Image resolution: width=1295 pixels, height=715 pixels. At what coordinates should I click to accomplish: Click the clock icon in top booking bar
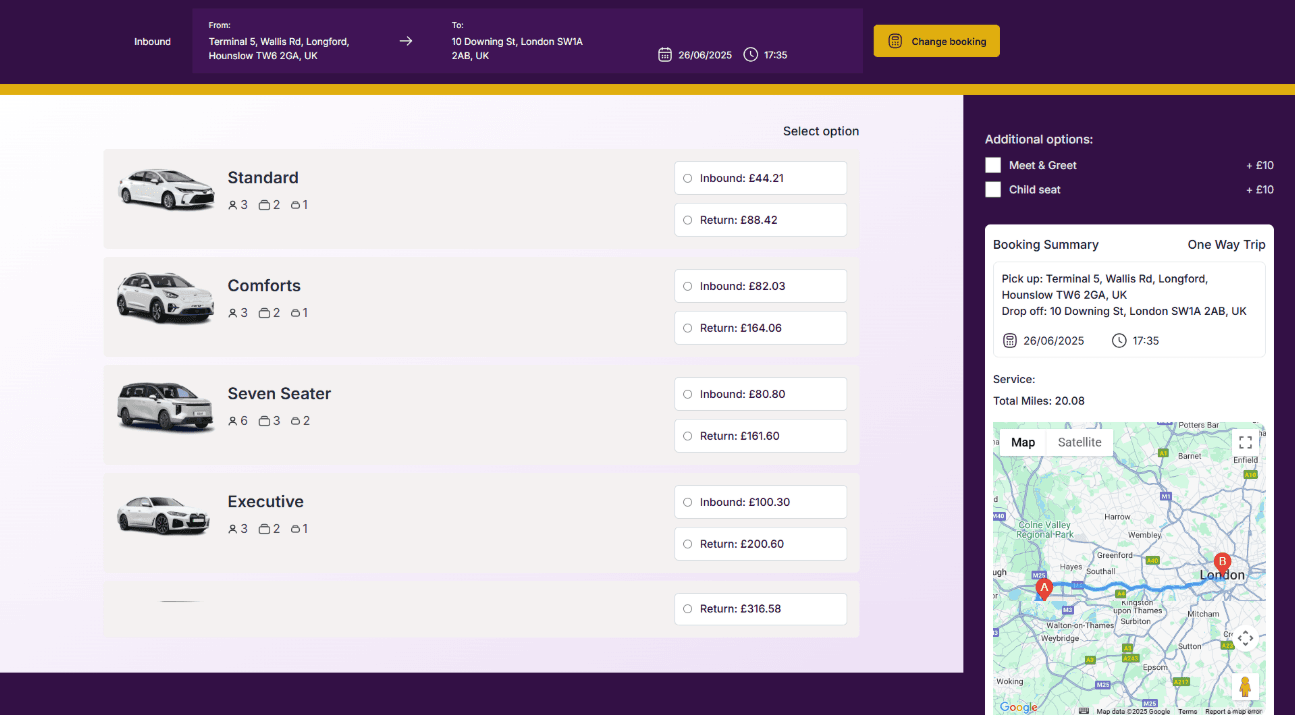(x=751, y=55)
